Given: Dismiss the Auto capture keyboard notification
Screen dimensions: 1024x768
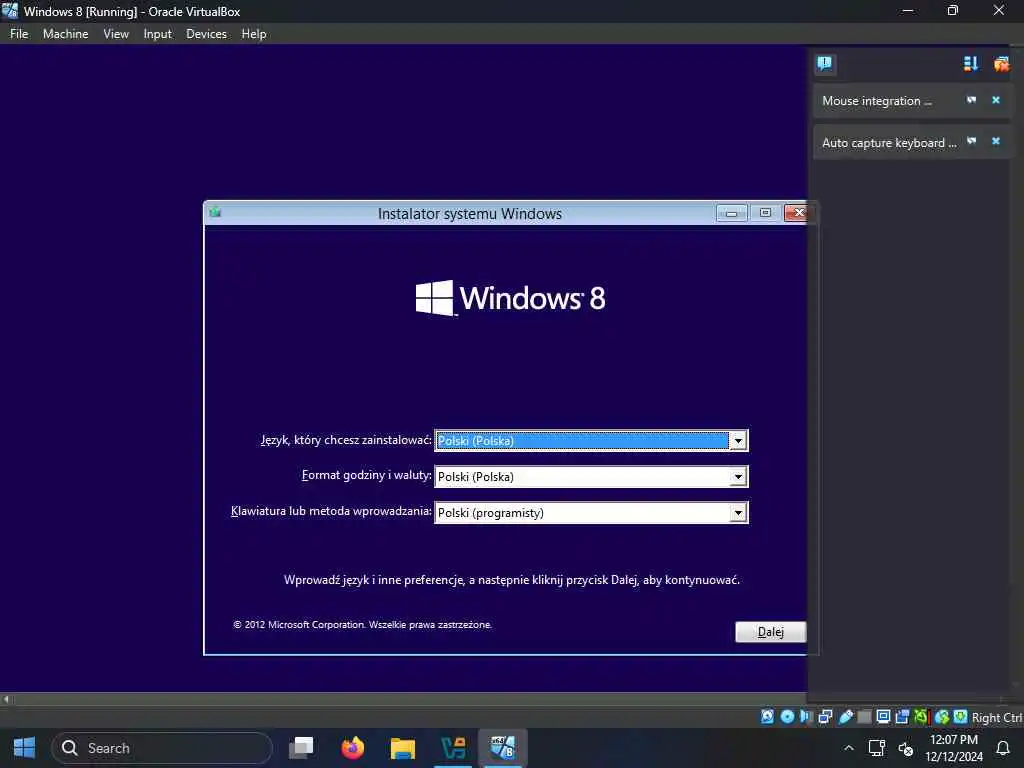Looking at the screenshot, I should click(995, 141).
